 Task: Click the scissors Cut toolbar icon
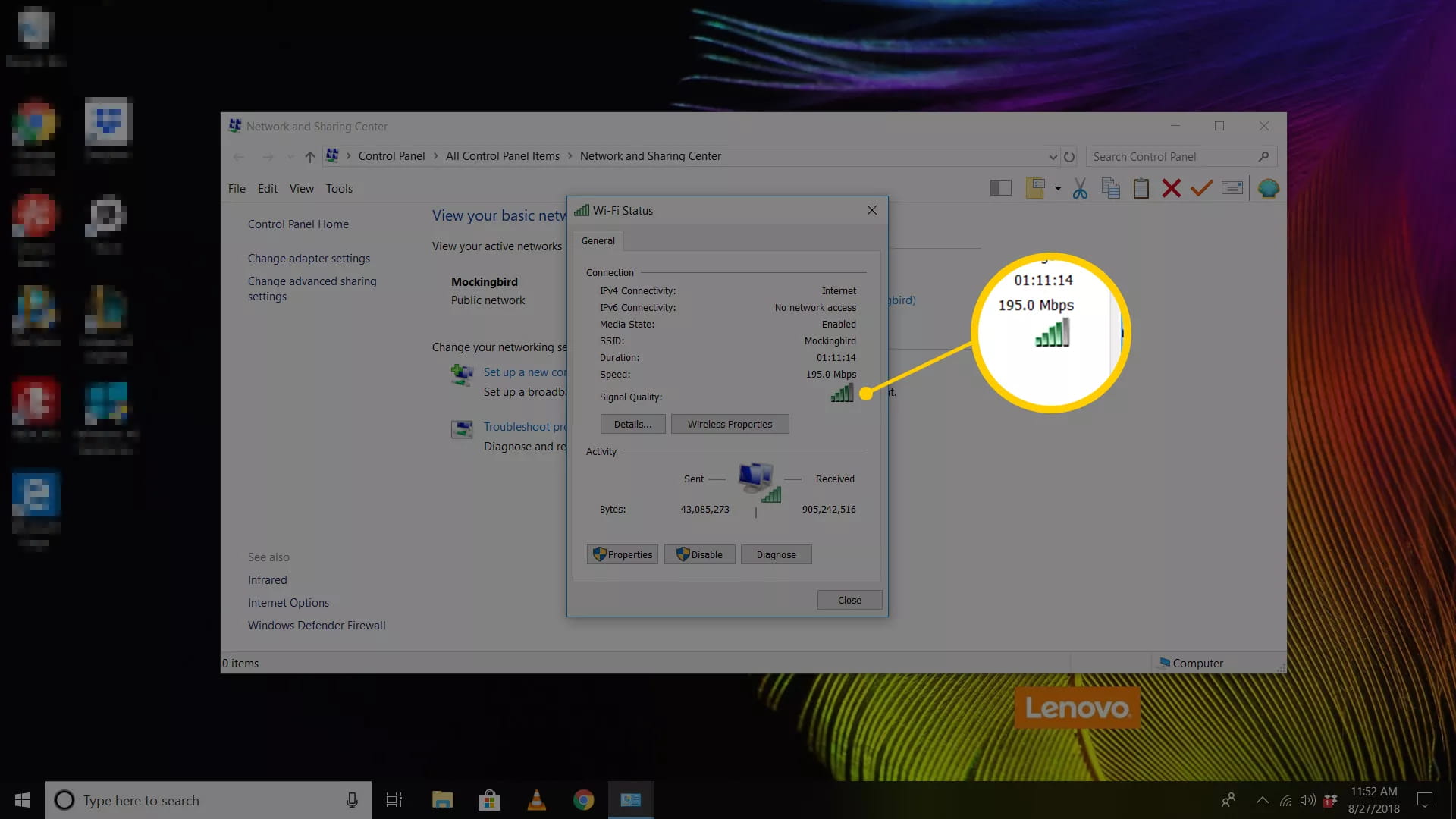1080,188
